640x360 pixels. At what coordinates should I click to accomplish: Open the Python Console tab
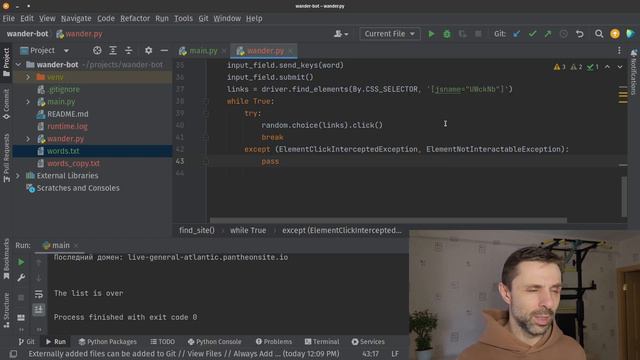[x=215, y=342]
